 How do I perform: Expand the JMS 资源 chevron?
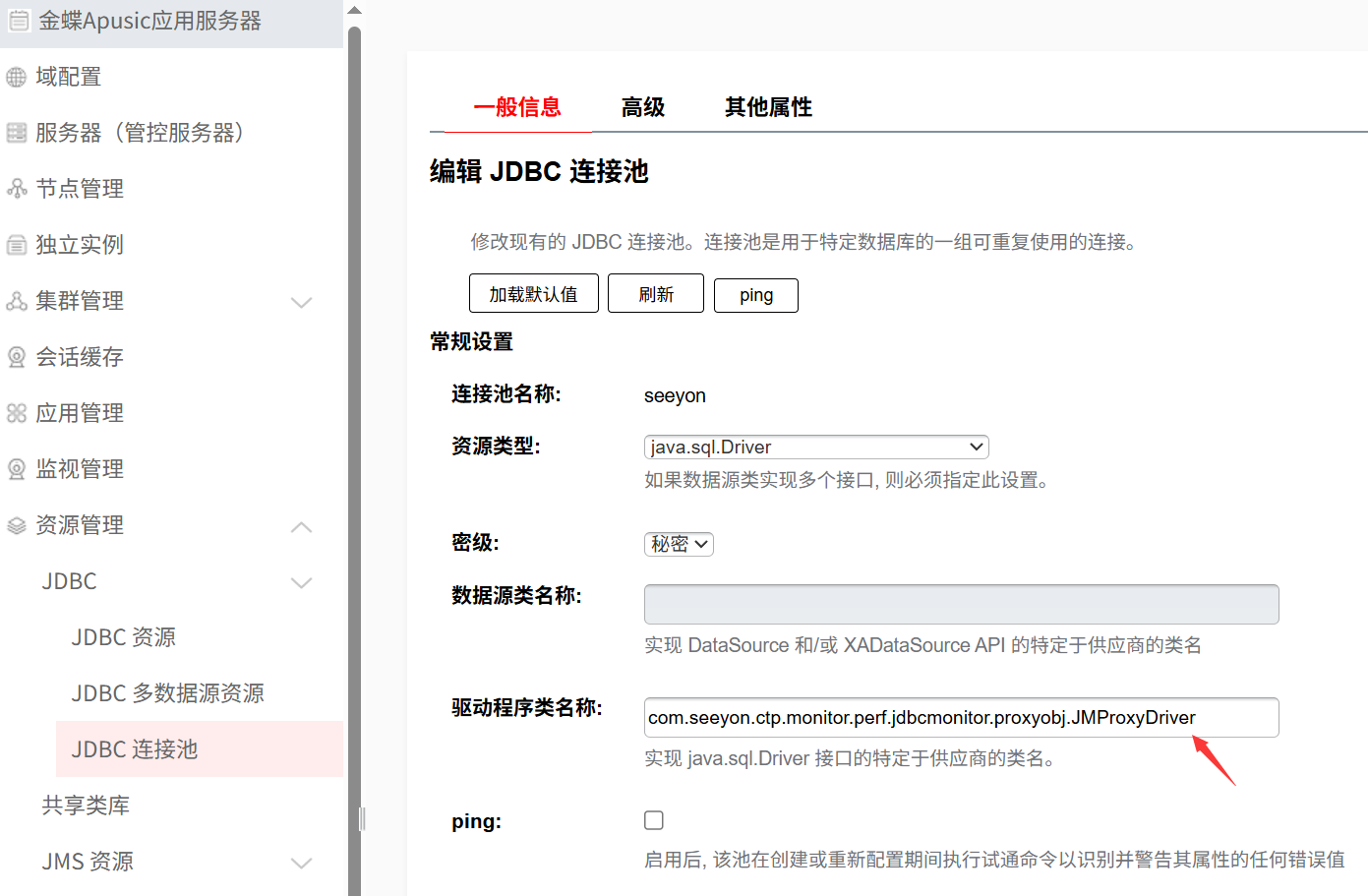(x=302, y=863)
